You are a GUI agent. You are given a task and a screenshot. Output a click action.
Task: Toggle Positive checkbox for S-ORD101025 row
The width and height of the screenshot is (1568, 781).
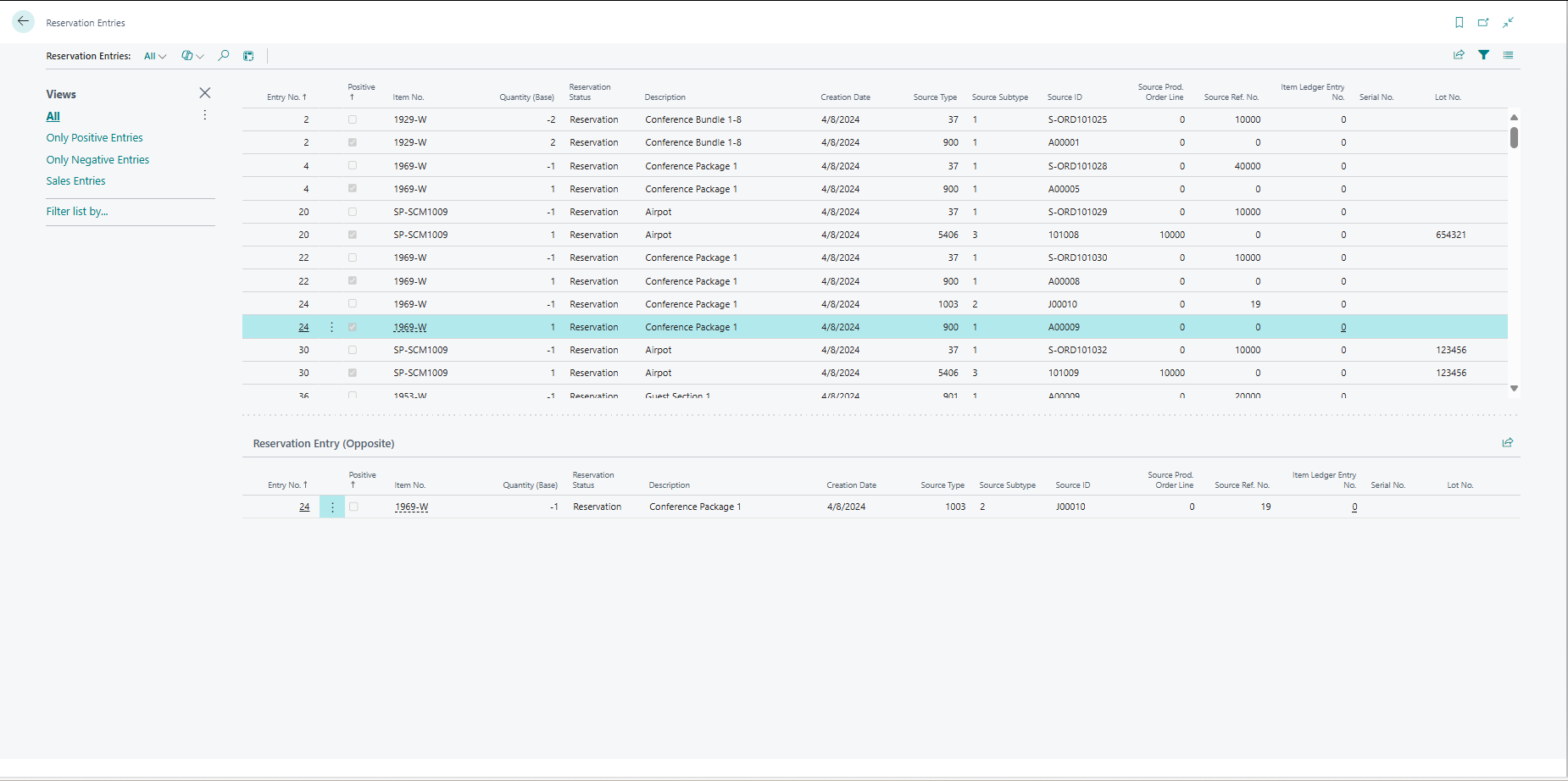pyautogui.click(x=353, y=119)
